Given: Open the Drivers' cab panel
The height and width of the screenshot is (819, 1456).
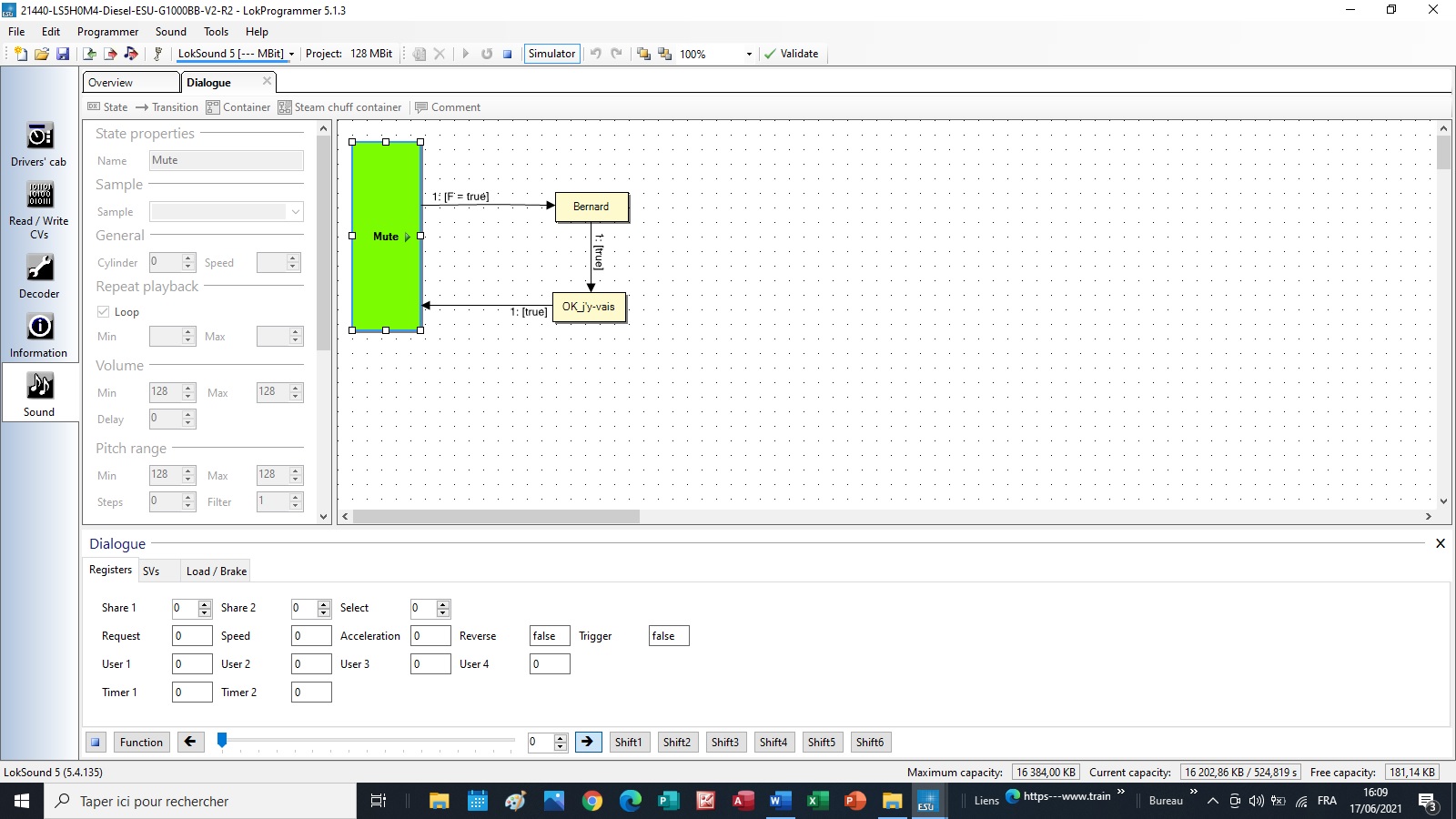Looking at the screenshot, I should tap(39, 145).
